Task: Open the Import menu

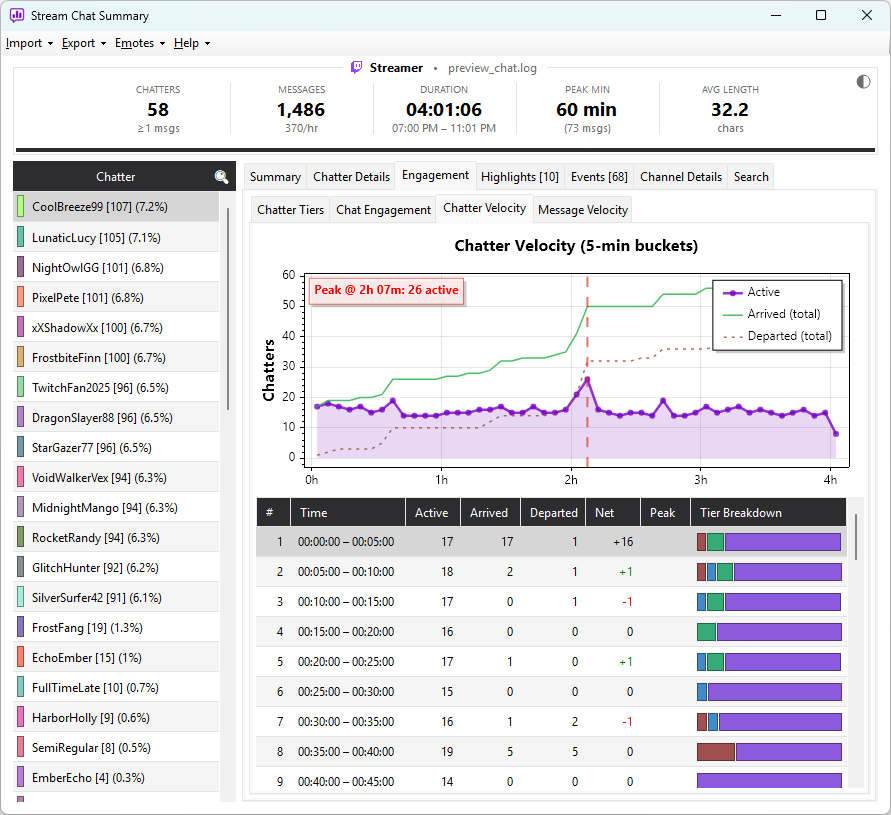Action: tap(29, 43)
